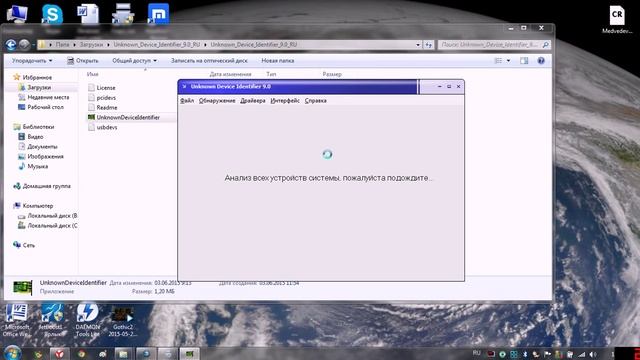The image size is (640, 360).
Task: Click Записать на оптический диск in Explorer
Action: coord(209,60)
